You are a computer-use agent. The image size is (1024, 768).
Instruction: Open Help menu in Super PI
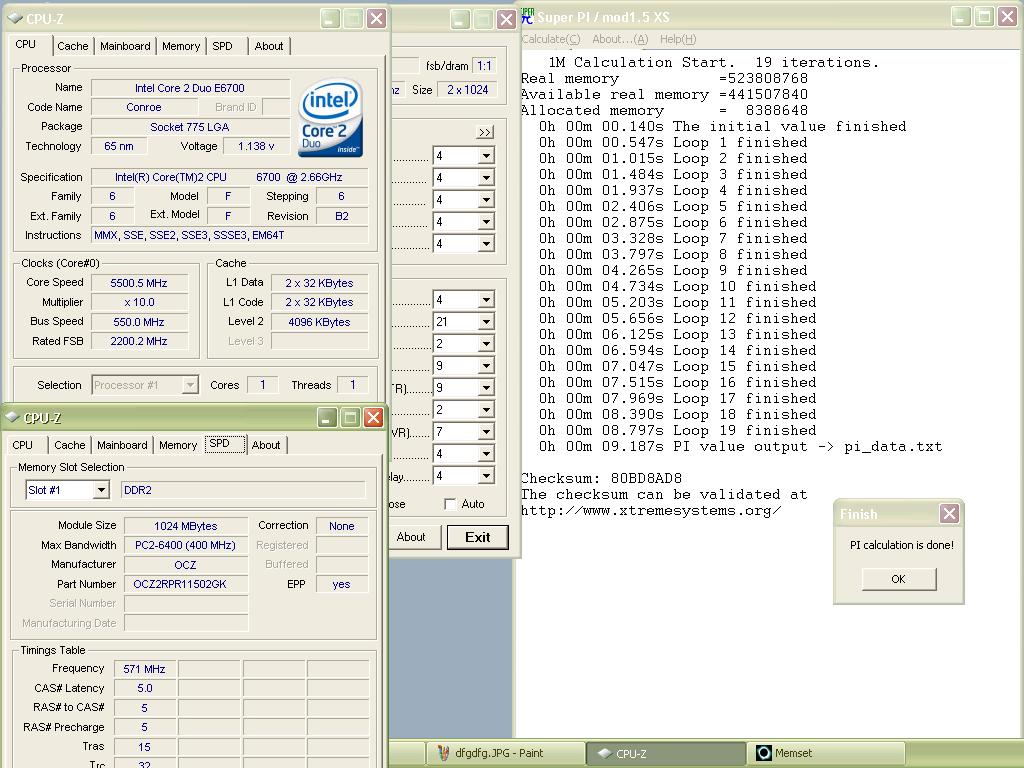coord(678,39)
